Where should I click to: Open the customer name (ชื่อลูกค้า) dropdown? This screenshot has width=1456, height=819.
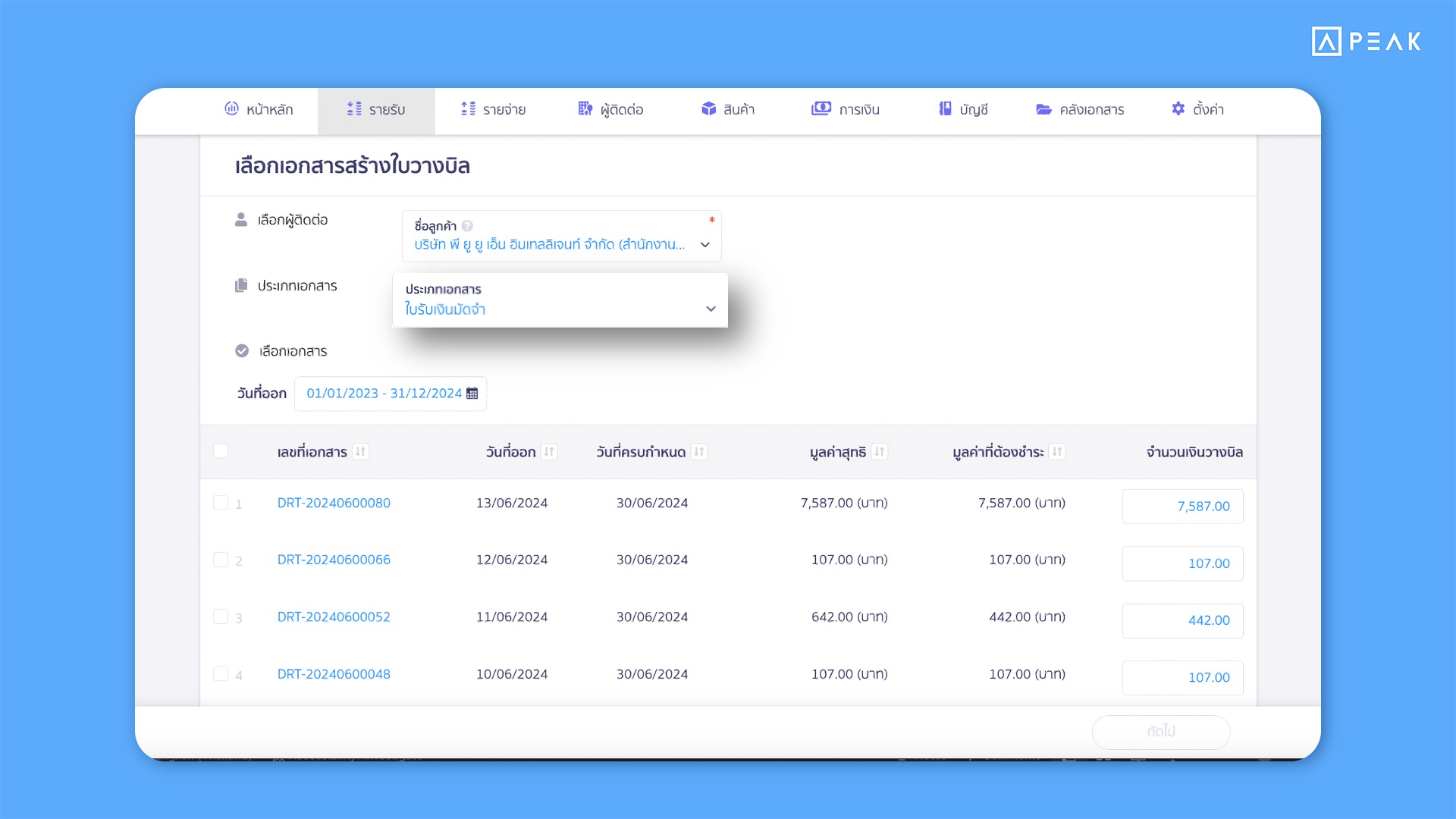coord(562,237)
